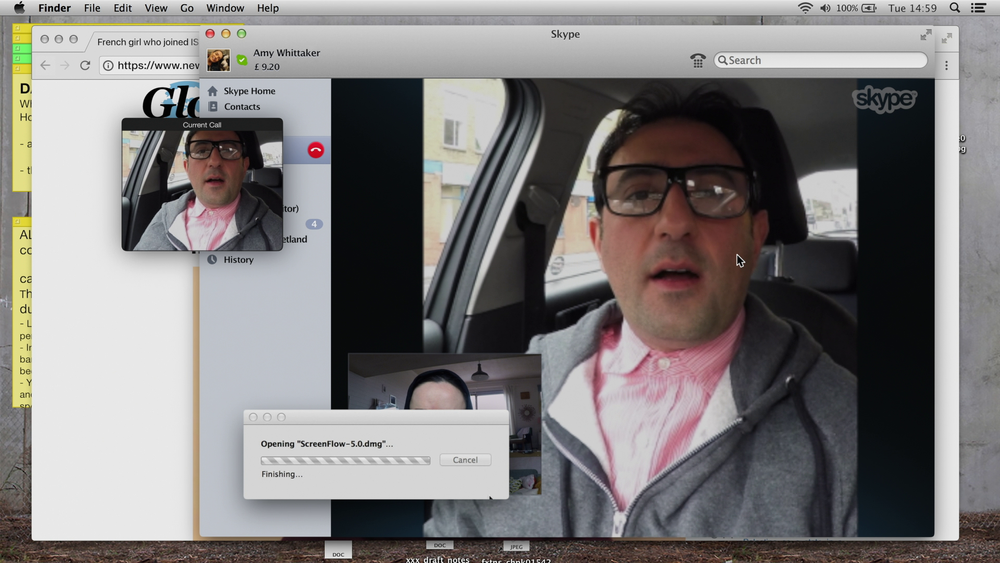The height and width of the screenshot is (563, 1000).
Task: Open Spotlight search icon
Action: pyautogui.click(x=955, y=8)
